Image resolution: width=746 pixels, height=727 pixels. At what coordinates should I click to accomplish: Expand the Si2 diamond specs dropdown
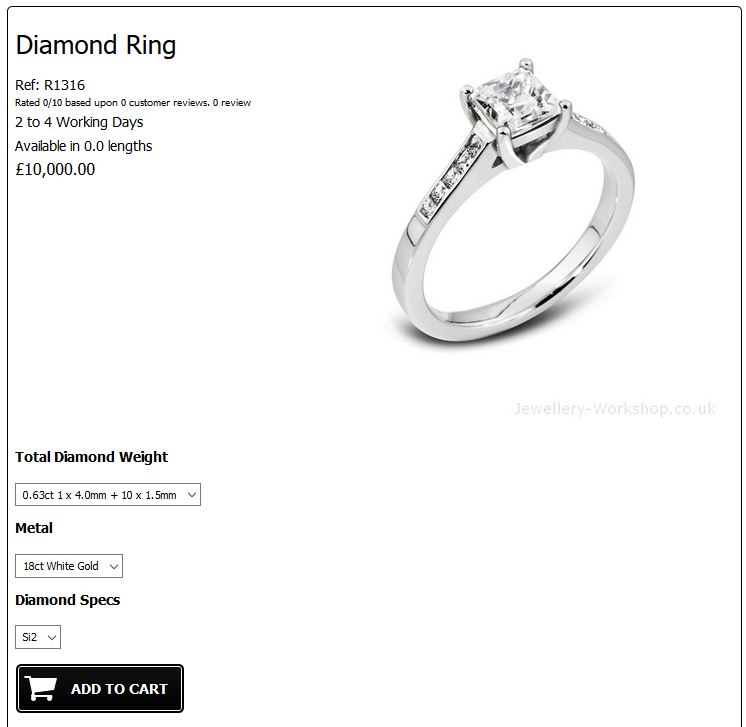[38, 637]
